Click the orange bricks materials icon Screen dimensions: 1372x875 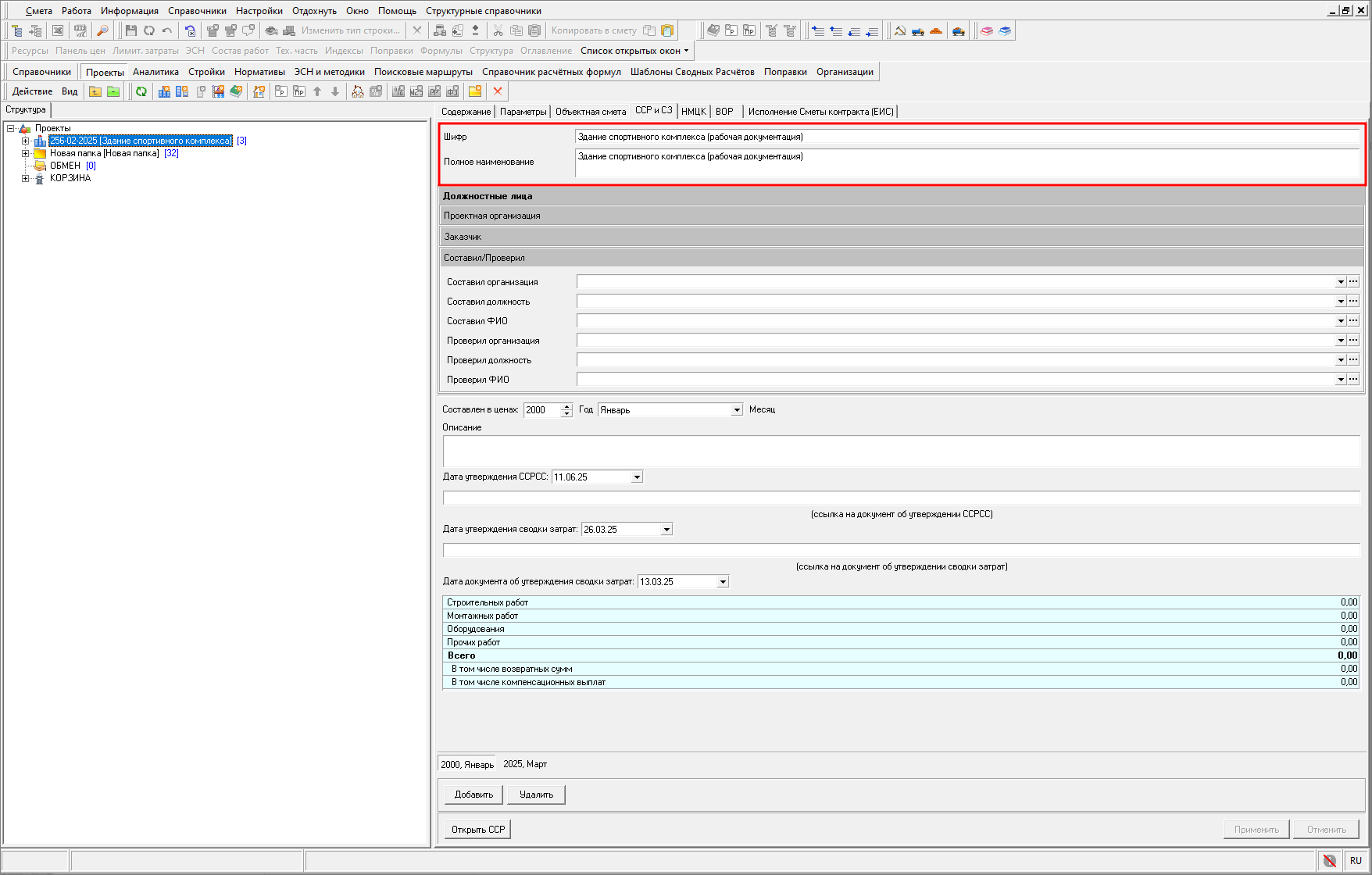(936, 30)
